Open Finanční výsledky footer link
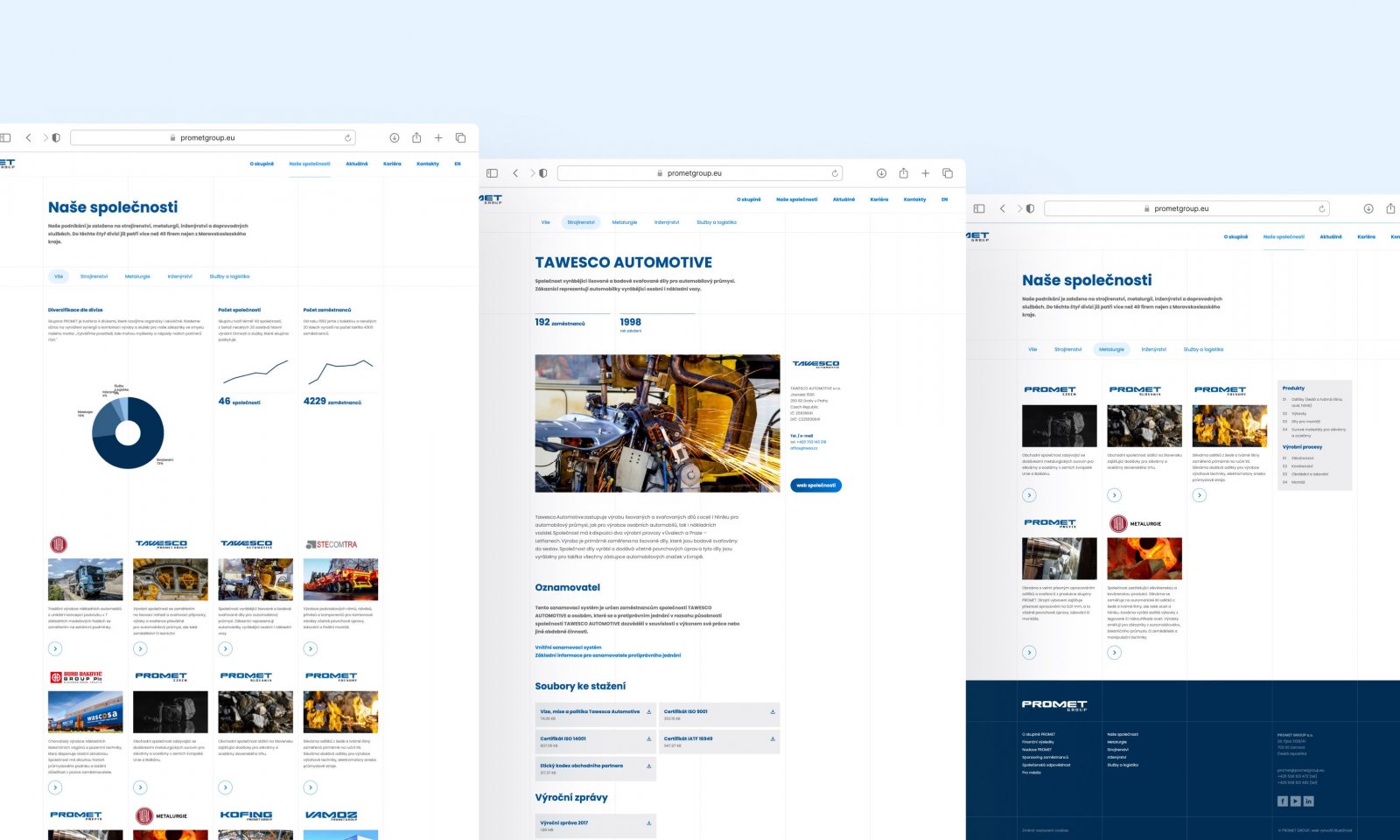 [x=1038, y=742]
